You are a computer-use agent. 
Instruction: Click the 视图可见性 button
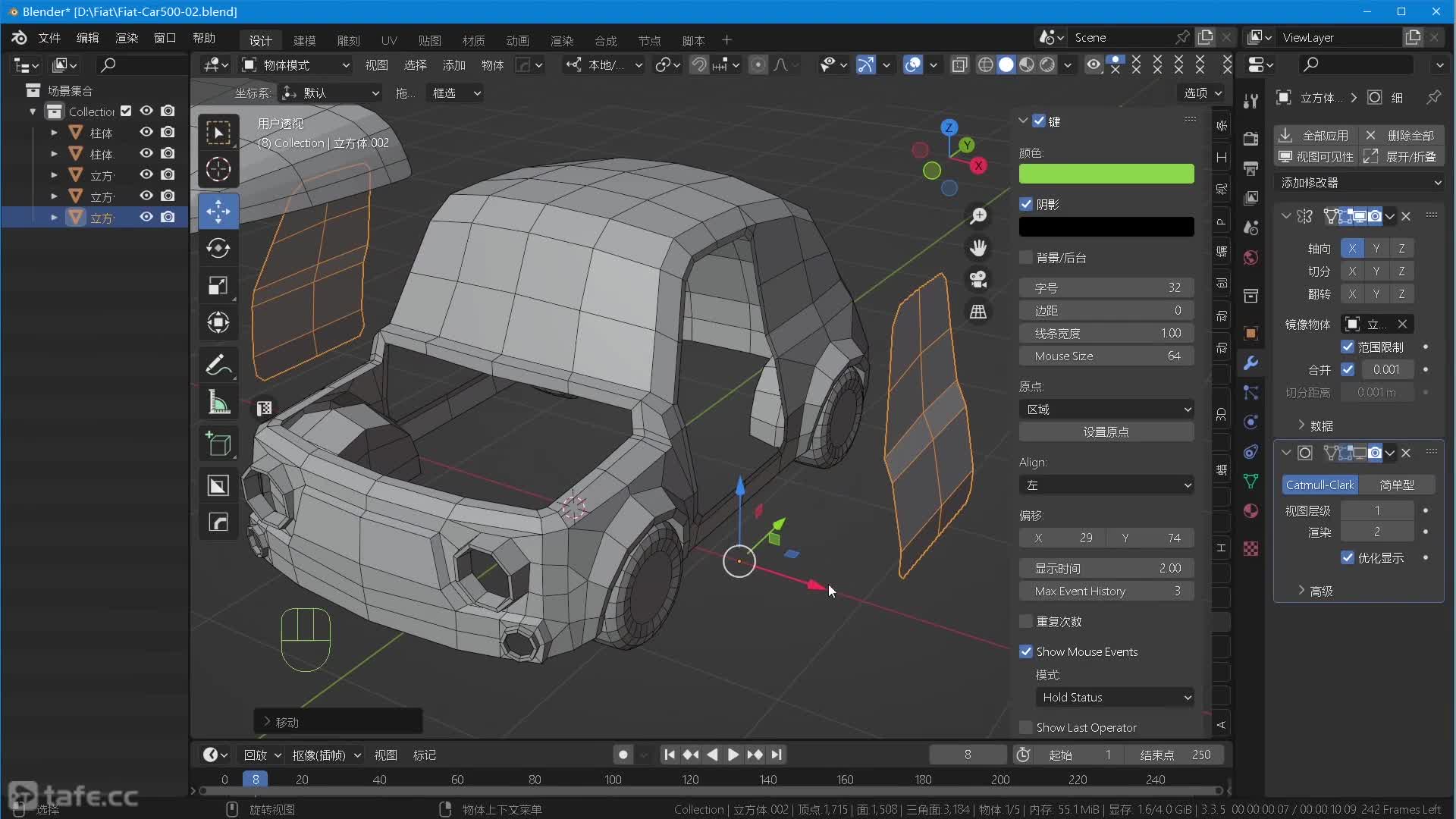click(1316, 156)
